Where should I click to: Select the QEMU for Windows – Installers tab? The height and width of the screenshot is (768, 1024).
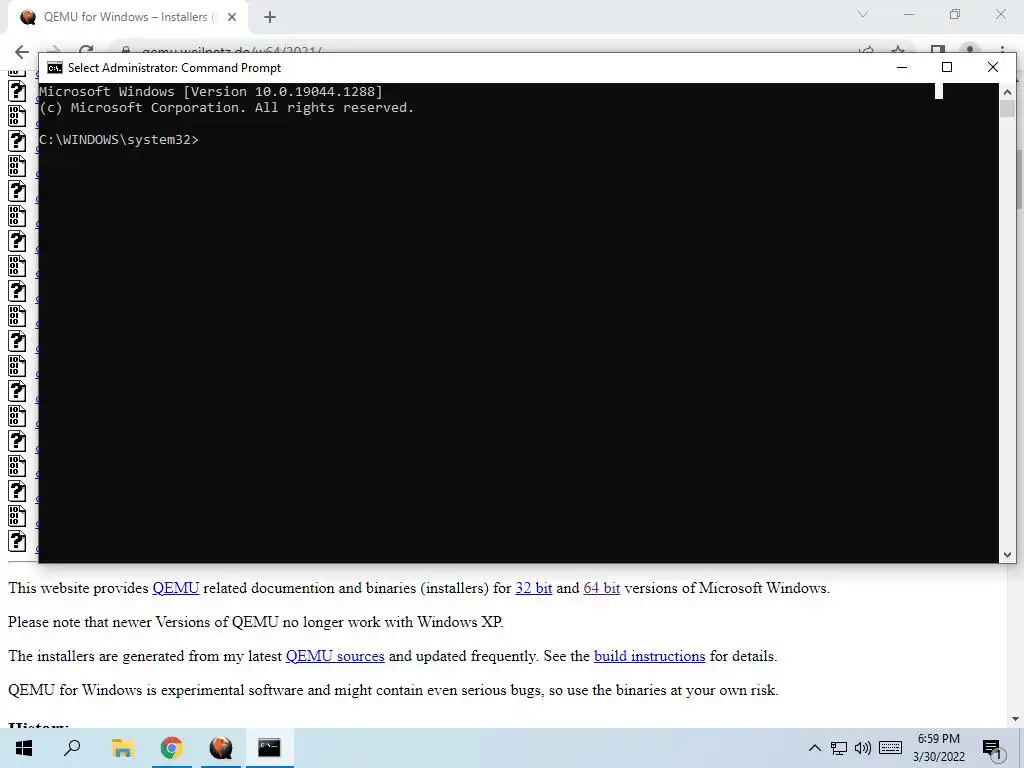point(127,18)
